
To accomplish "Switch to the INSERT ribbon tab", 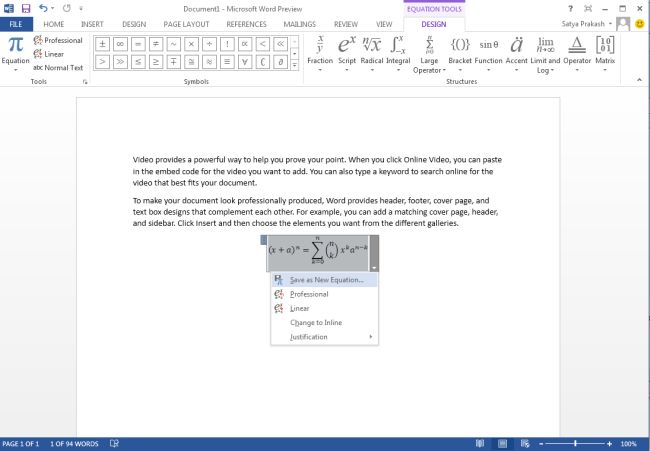I will point(92,24).
